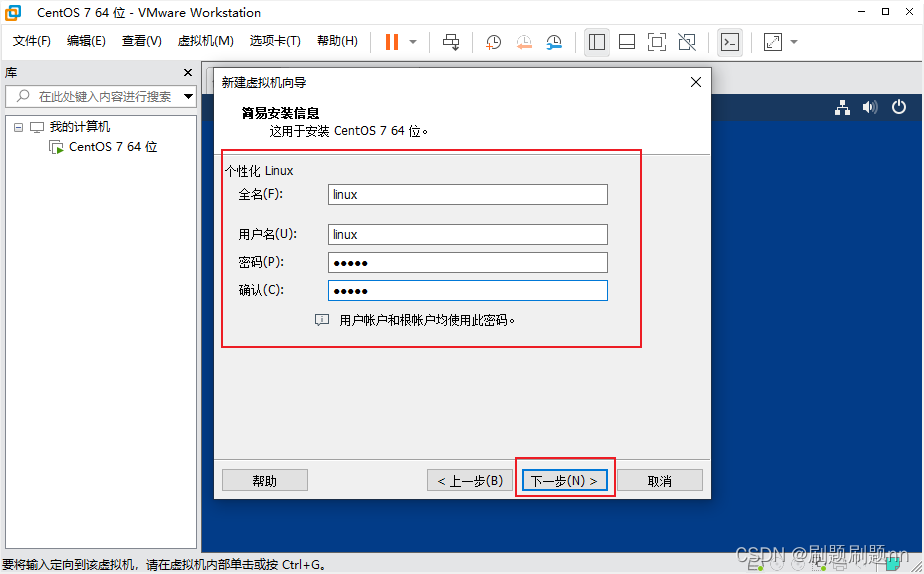Click the 用户名(U) input field
The width and height of the screenshot is (924, 574).
point(467,235)
